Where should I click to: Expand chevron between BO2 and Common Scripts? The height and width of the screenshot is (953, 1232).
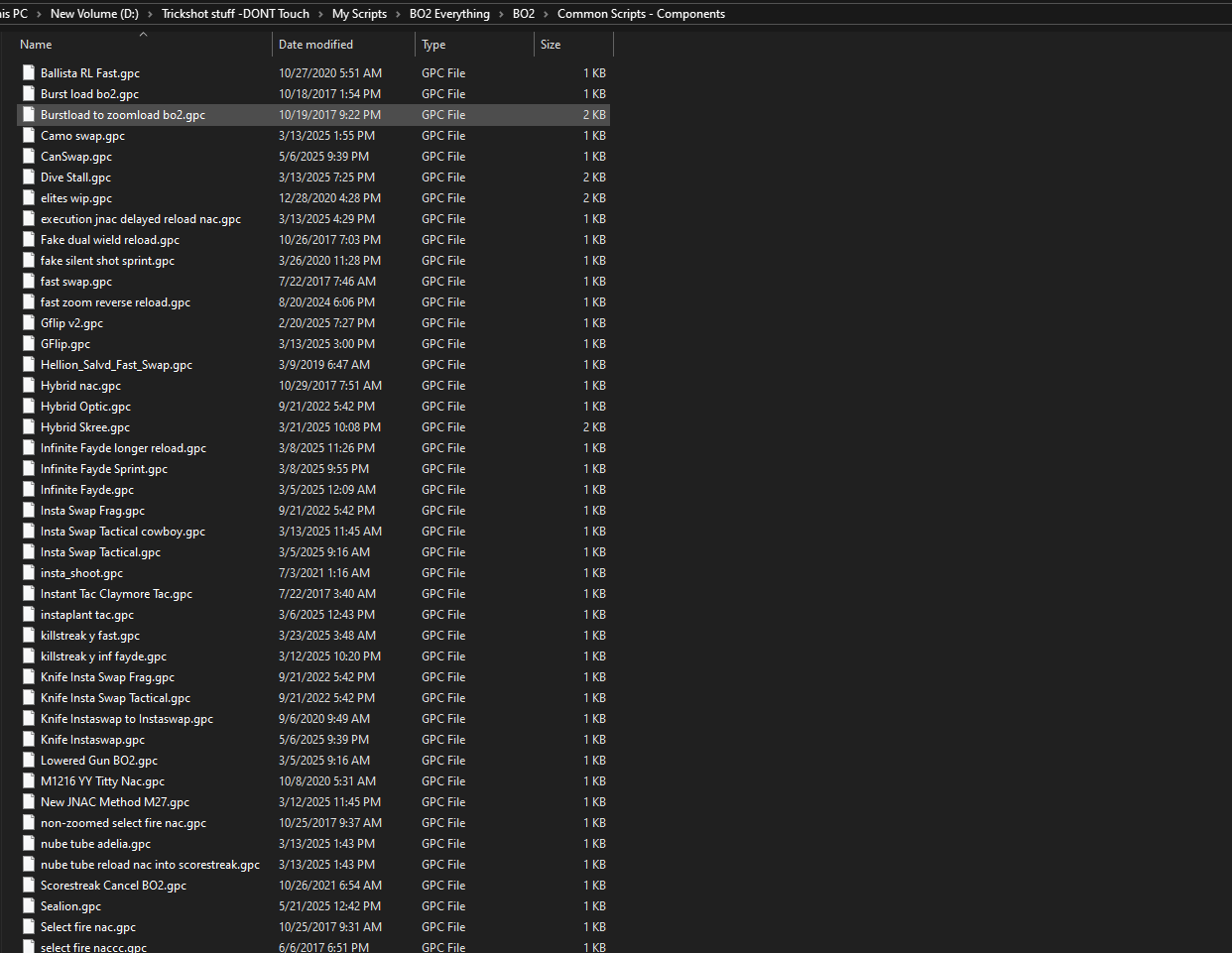tap(547, 14)
